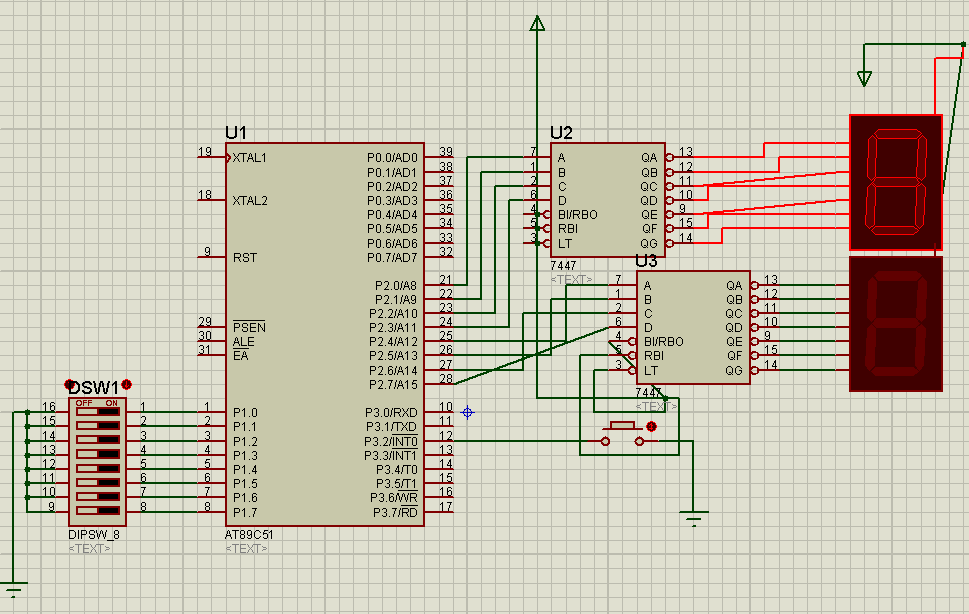Click the unlit dark seven-segment display
The height and width of the screenshot is (614, 969).
(x=895, y=325)
